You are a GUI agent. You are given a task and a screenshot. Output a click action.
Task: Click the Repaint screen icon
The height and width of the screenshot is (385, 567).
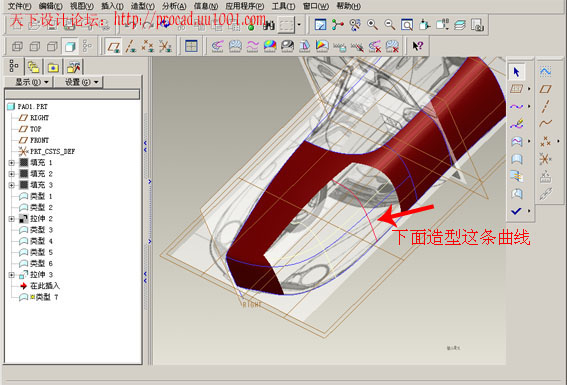pos(320,25)
